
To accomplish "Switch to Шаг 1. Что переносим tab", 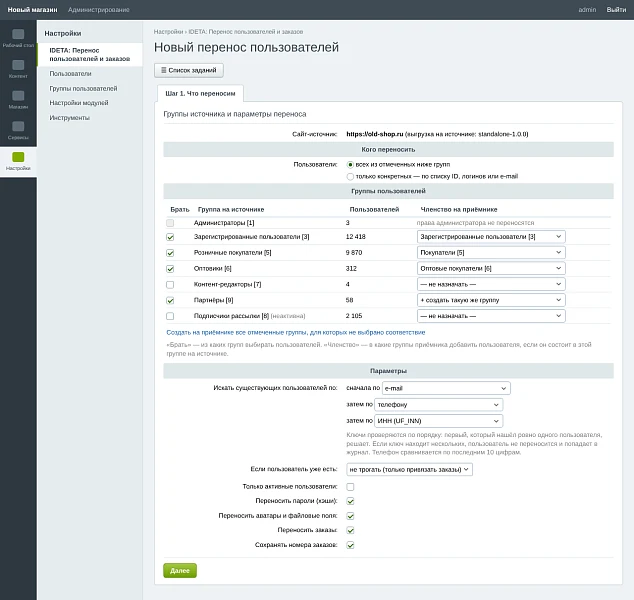I will click(x=200, y=93).
